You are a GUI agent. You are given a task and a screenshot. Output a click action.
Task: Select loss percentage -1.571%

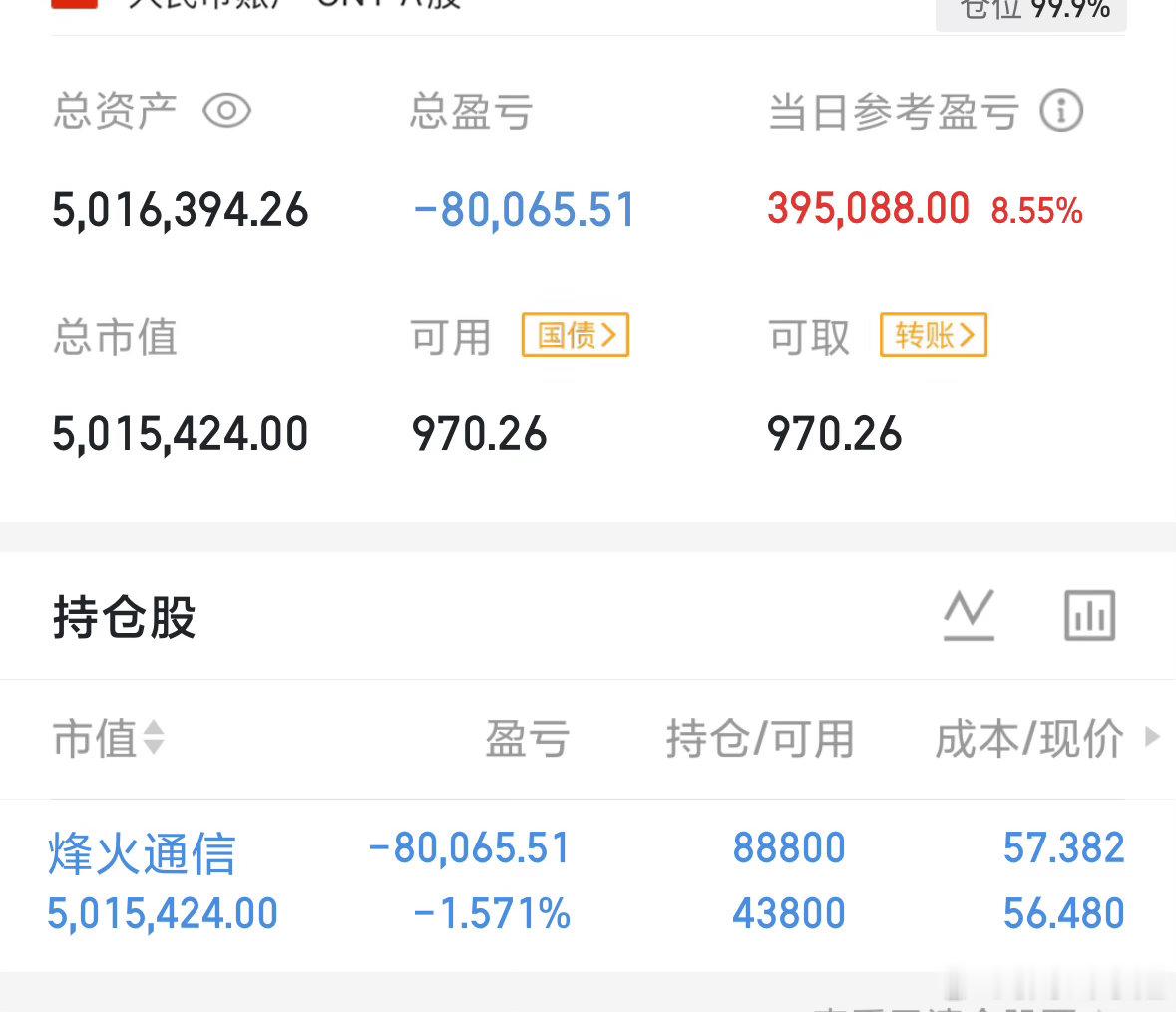pos(492,914)
